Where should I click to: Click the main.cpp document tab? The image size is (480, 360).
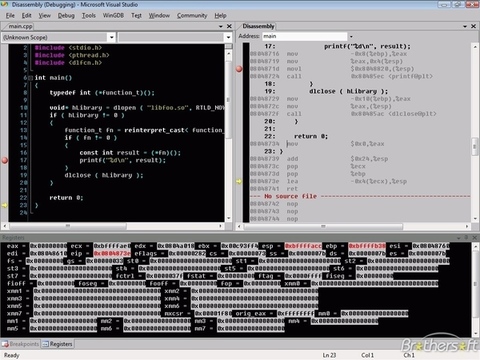click(x=20, y=26)
